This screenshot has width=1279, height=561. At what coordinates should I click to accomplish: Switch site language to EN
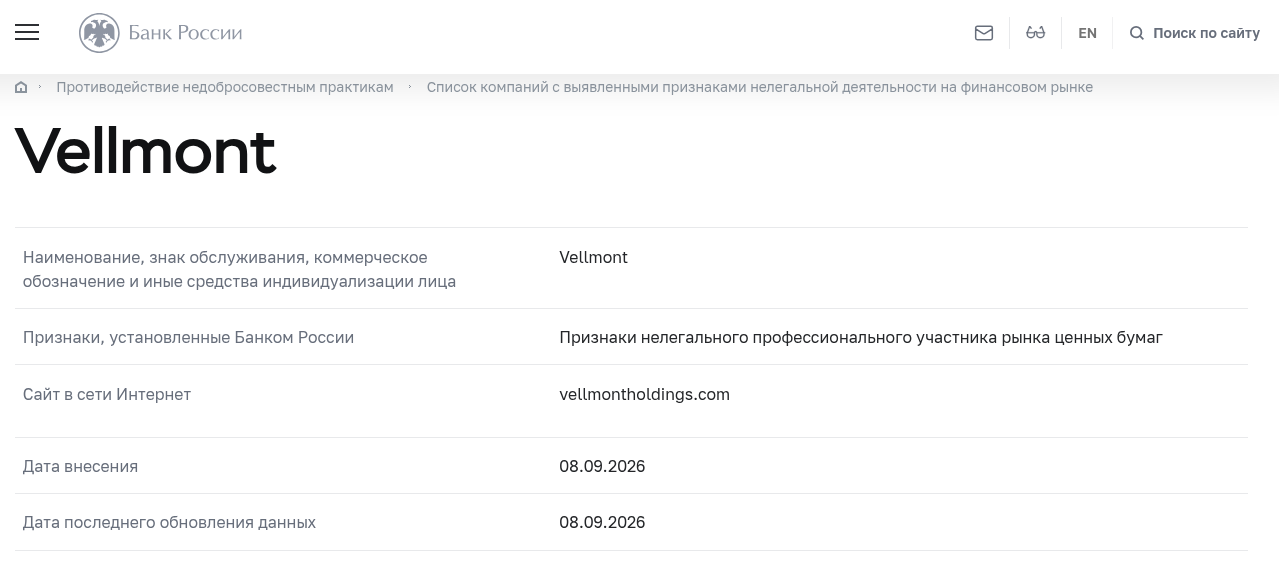pyautogui.click(x=1087, y=33)
